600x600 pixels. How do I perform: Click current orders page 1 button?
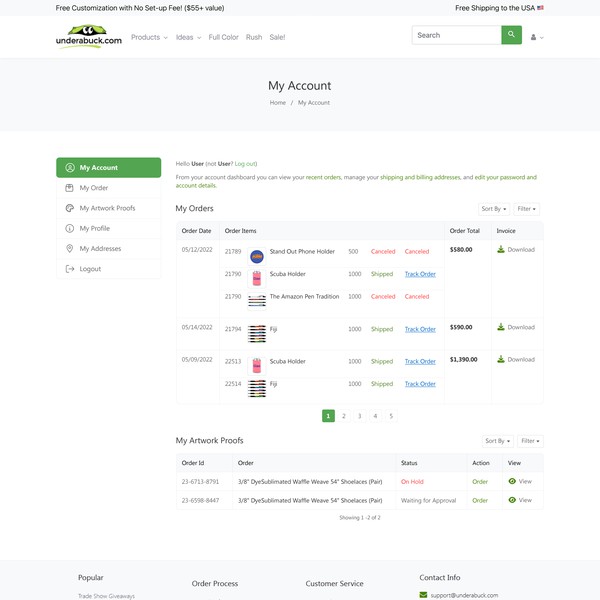[x=328, y=416]
